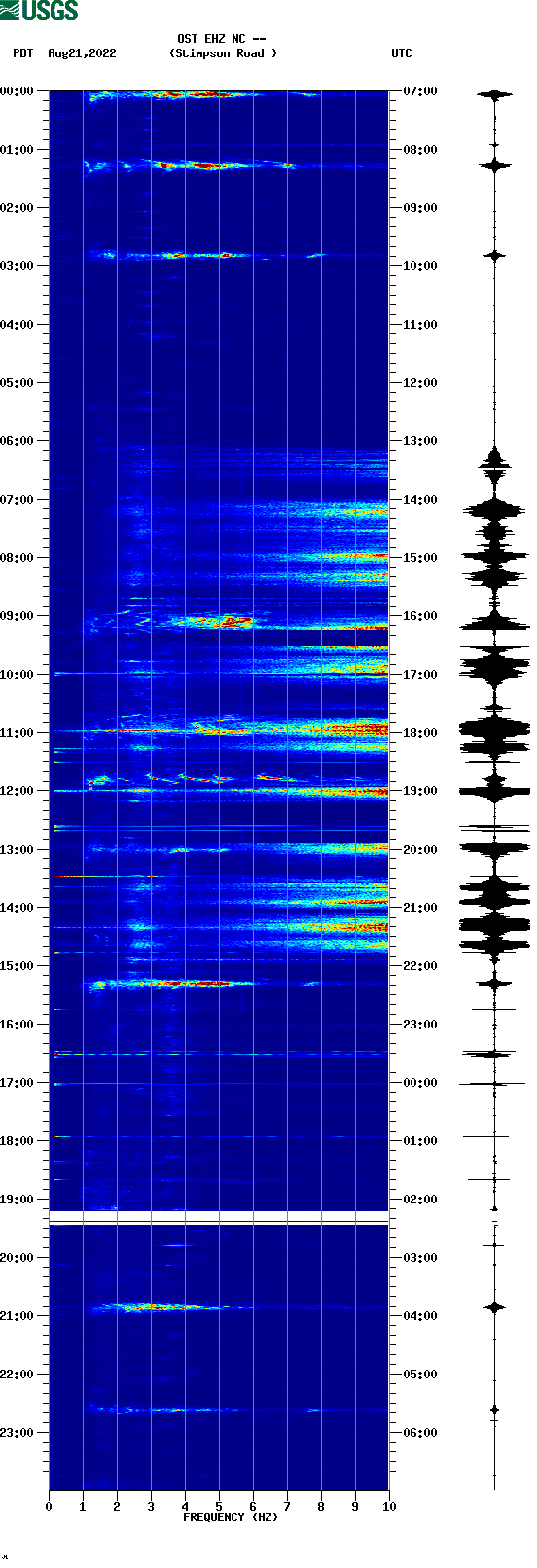Click the 10:00 UTC time label

point(420,266)
